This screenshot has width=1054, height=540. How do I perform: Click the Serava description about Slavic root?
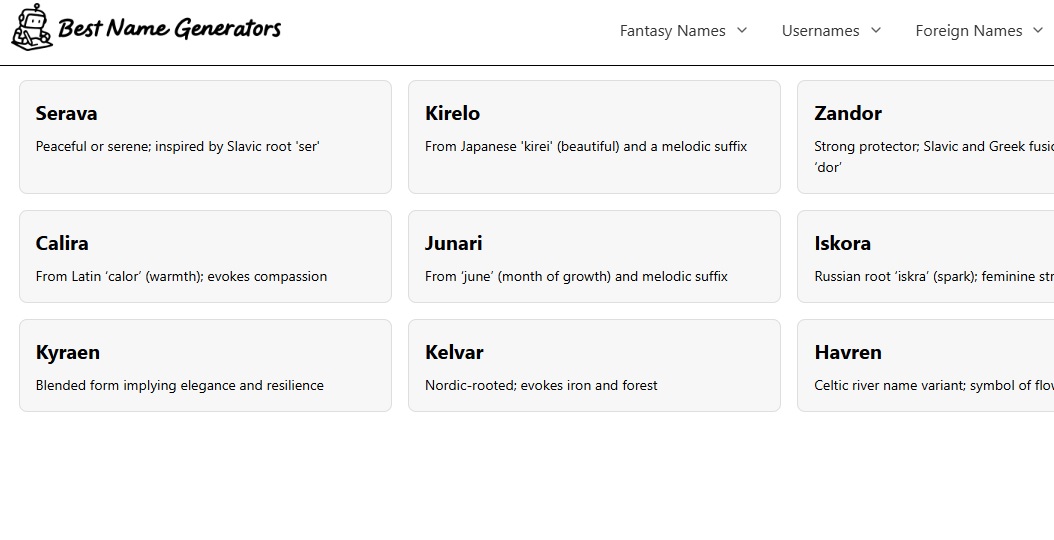tap(178, 147)
